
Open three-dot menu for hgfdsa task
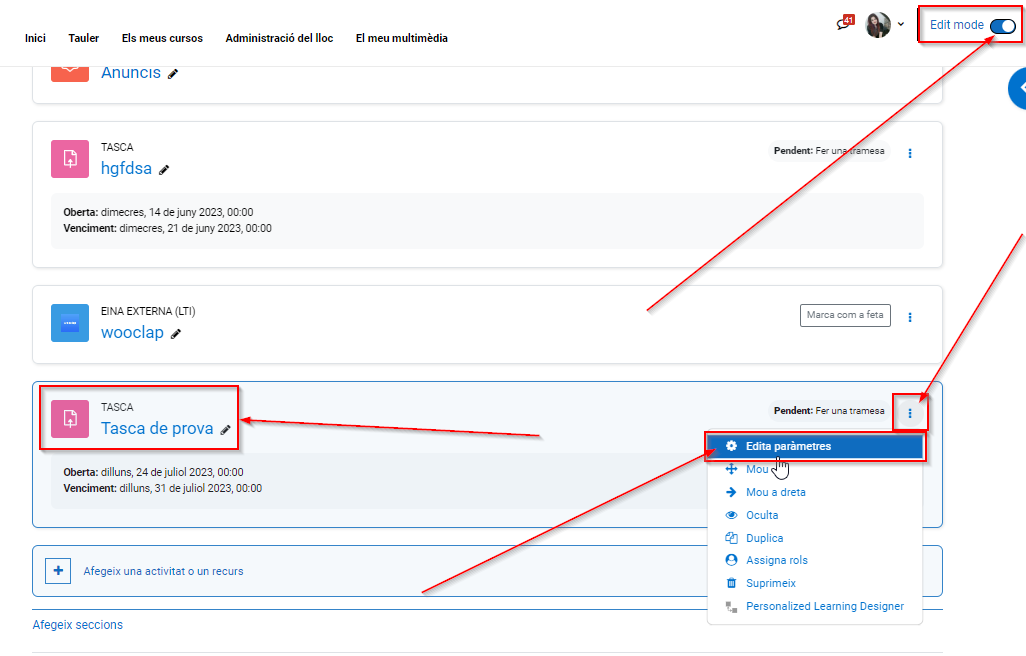coord(910,153)
